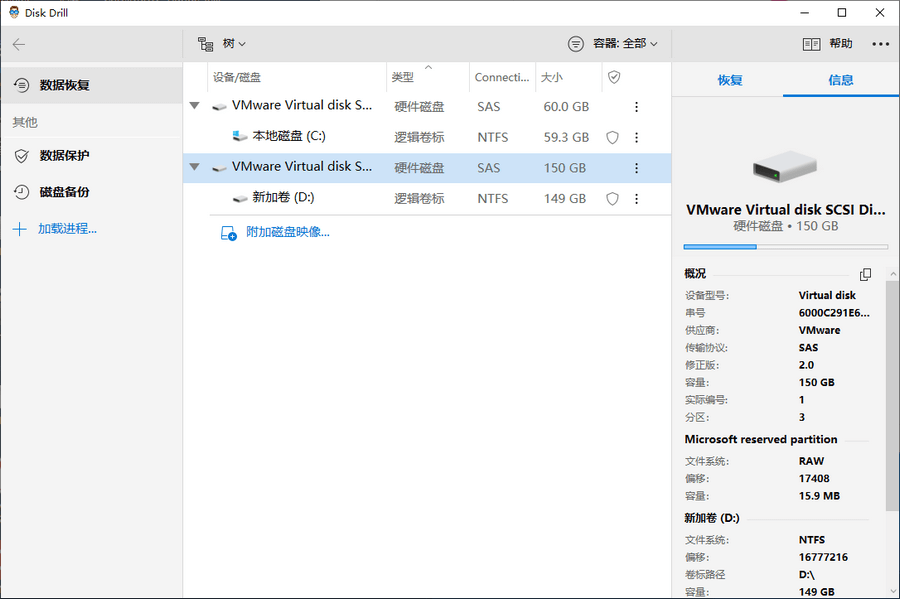The image size is (900, 599).
Task: Click the offset value 16777216
Action: coord(823,557)
